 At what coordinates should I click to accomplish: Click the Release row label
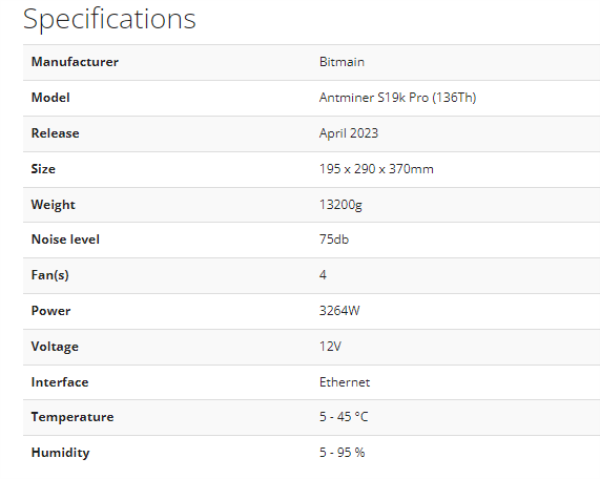coord(55,133)
